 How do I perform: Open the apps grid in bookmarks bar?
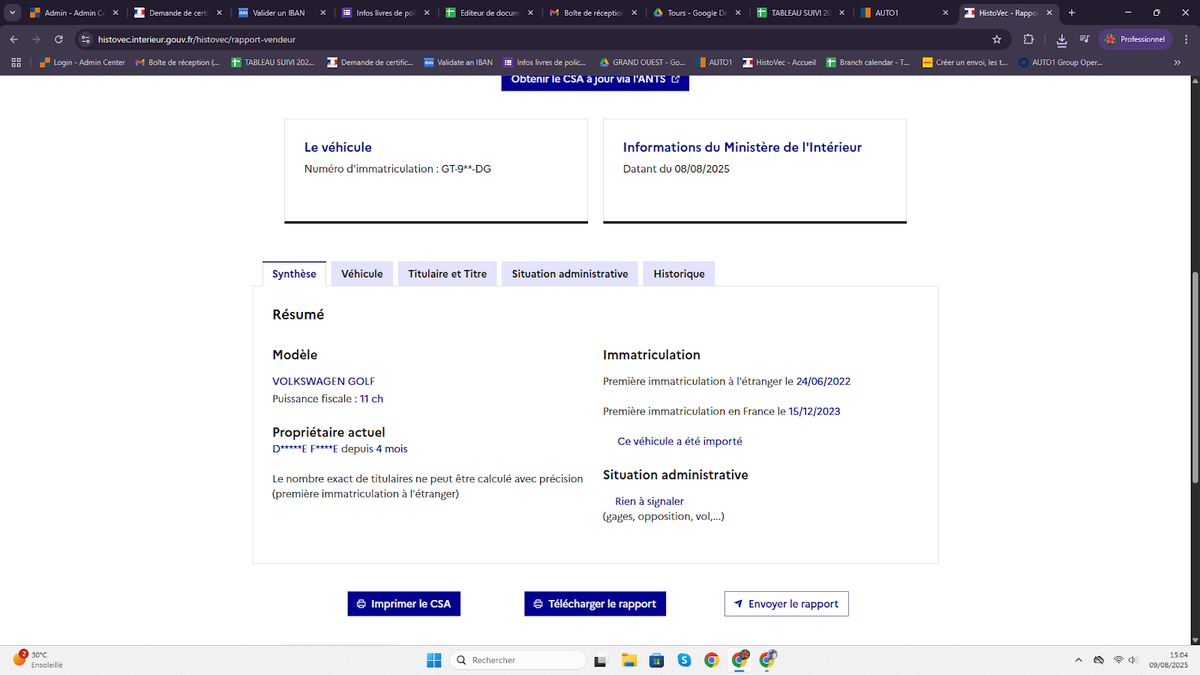point(15,62)
